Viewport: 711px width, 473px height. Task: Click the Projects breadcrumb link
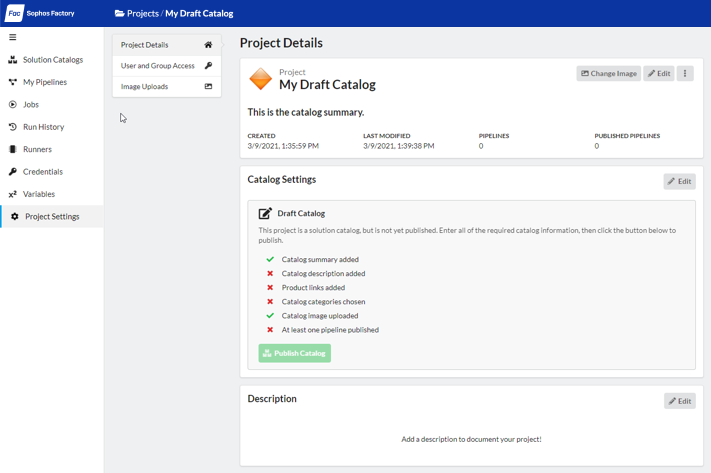point(143,13)
